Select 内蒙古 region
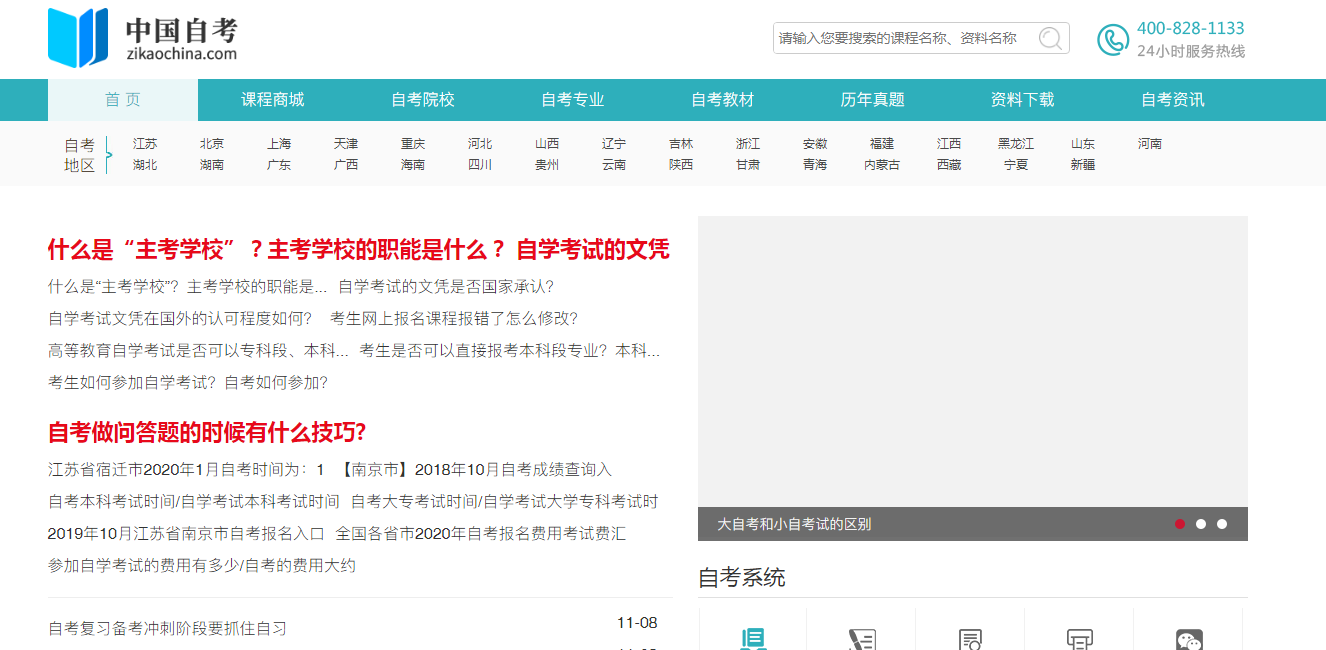This screenshot has width=1326, height=650. pos(882,165)
